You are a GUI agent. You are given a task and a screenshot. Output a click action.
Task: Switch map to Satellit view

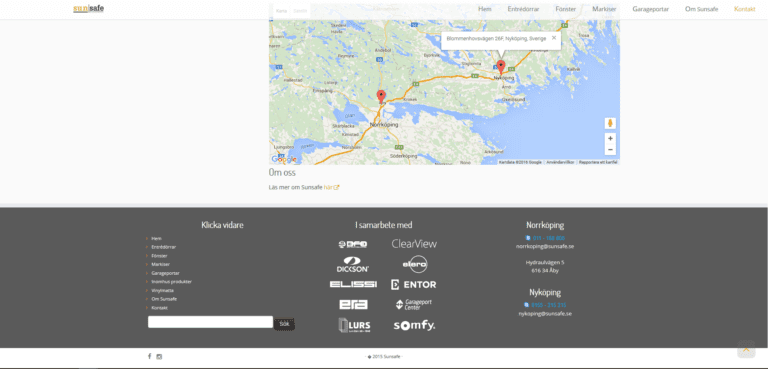click(x=300, y=10)
